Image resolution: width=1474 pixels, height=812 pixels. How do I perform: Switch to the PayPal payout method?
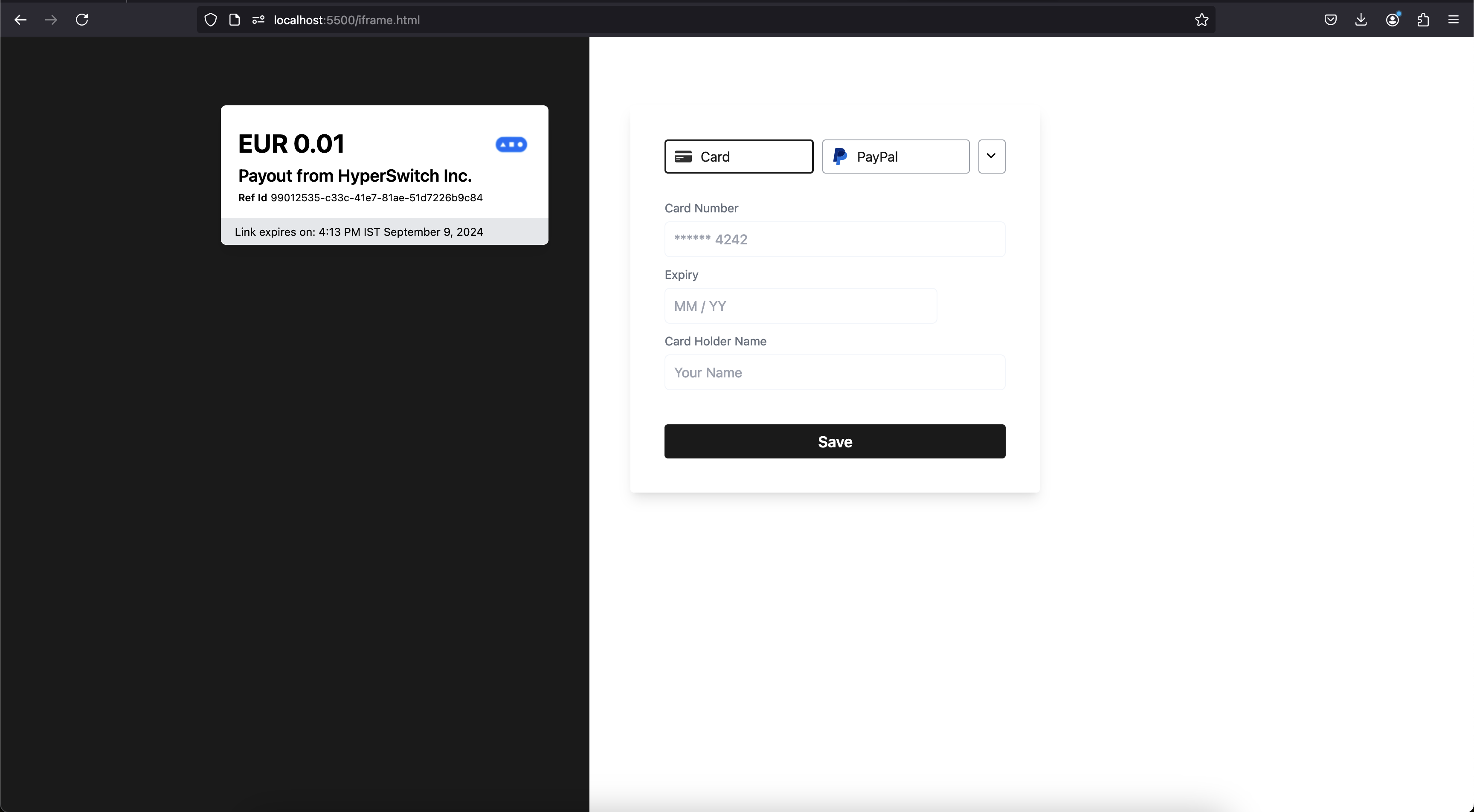896,156
